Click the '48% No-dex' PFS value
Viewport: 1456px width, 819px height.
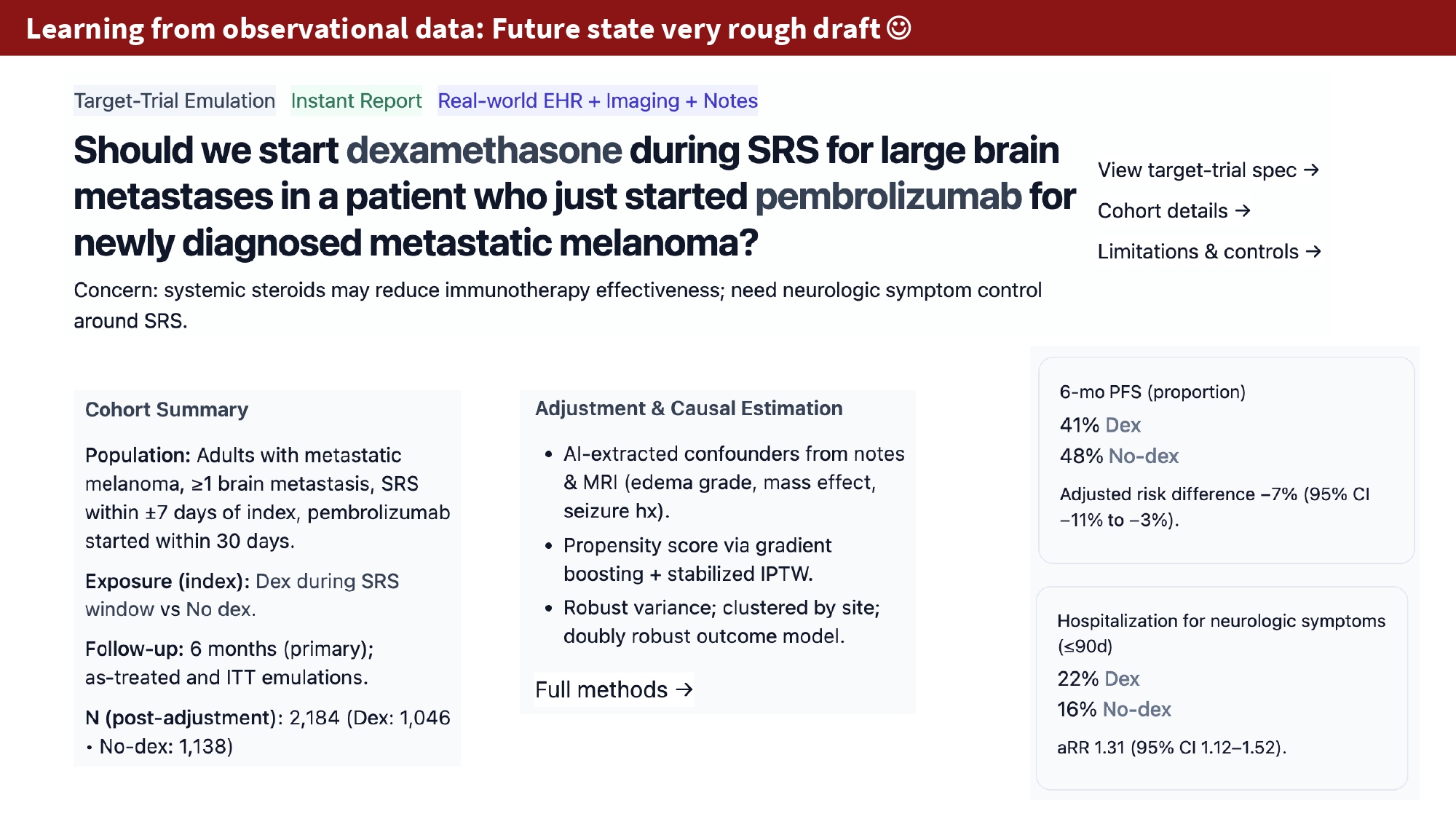pyautogui.click(x=1119, y=456)
